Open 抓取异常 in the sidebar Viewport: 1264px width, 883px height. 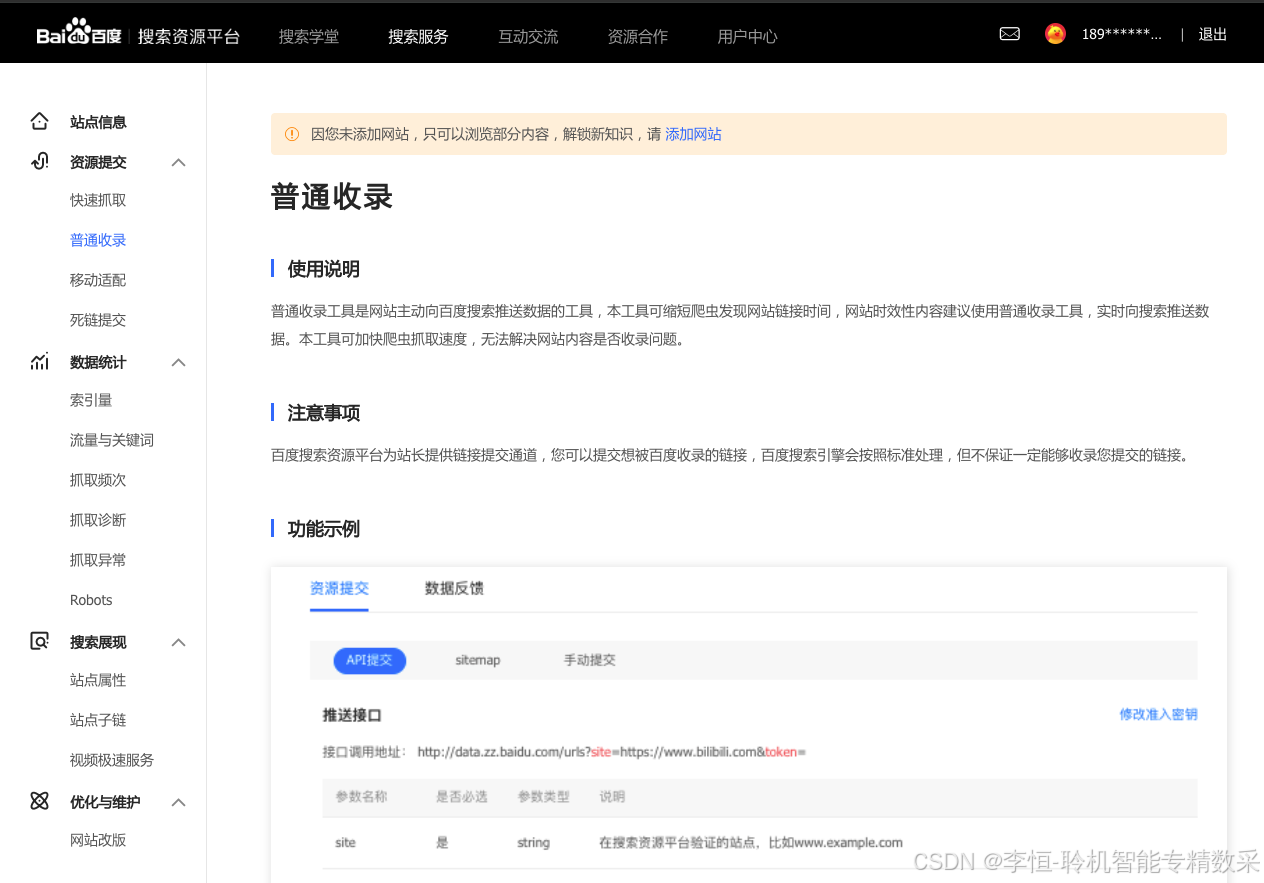pyautogui.click(x=98, y=560)
